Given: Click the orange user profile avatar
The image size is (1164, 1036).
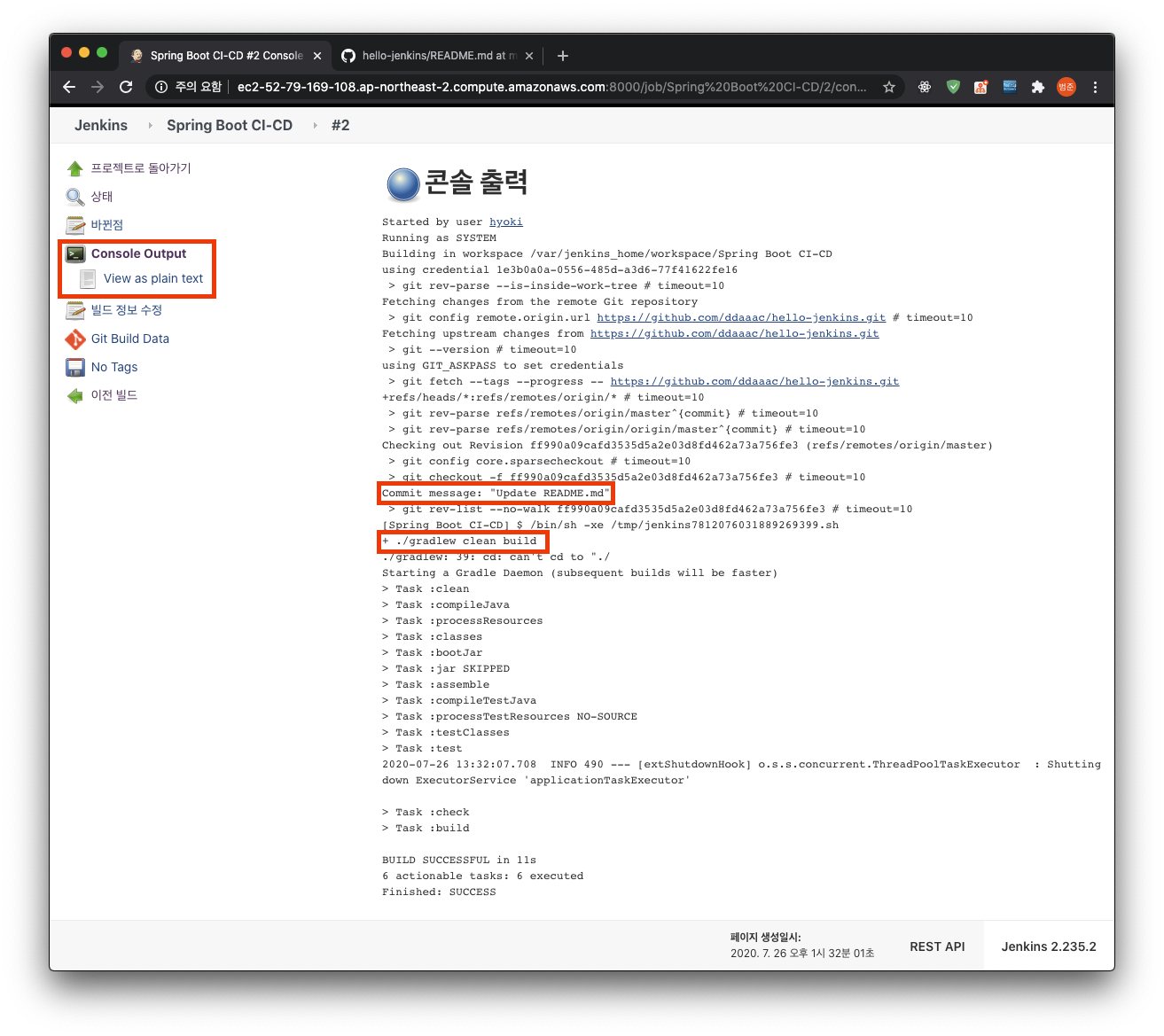Looking at the screenshot, I should (x=1066, y=87).
